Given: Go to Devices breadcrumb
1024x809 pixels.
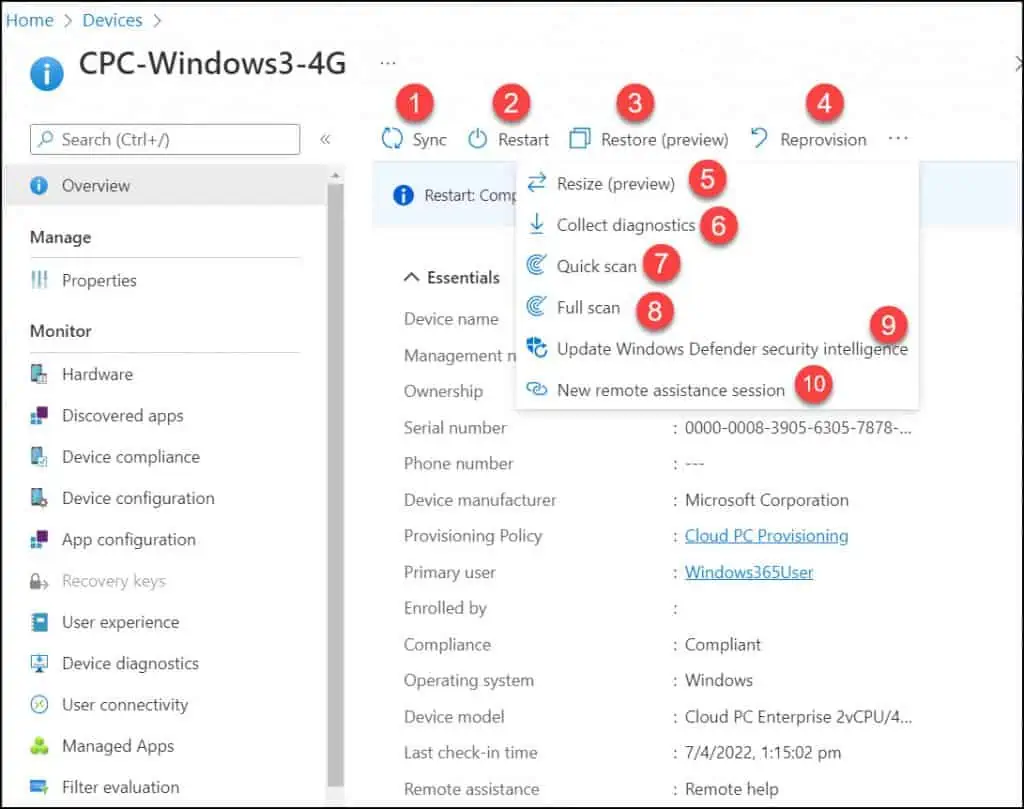Looking at the screenshot, I should [112, 20].
